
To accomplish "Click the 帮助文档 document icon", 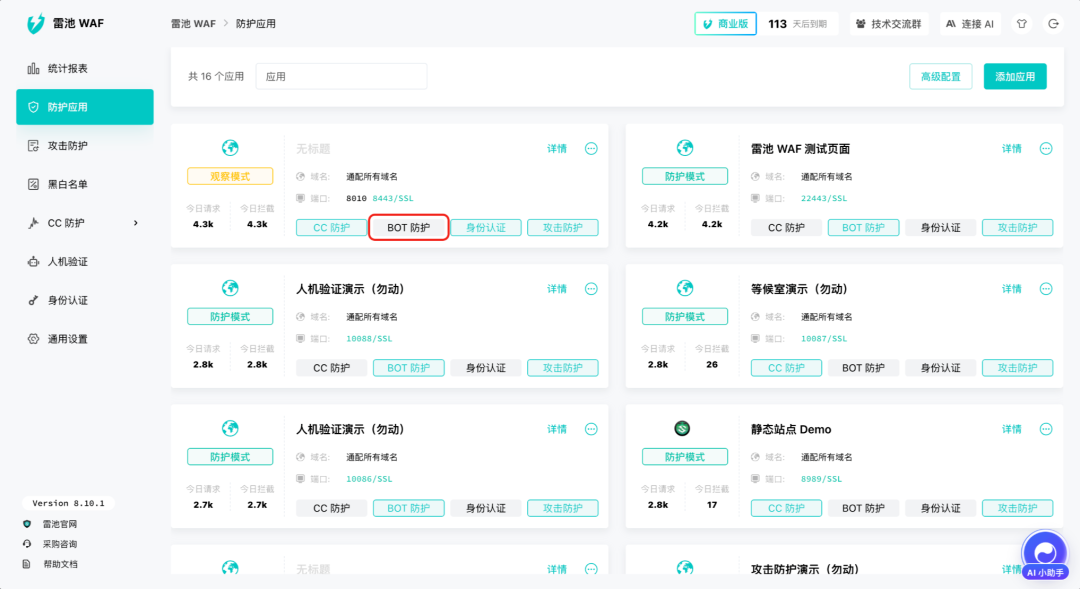I will click(x=27, y=564).
